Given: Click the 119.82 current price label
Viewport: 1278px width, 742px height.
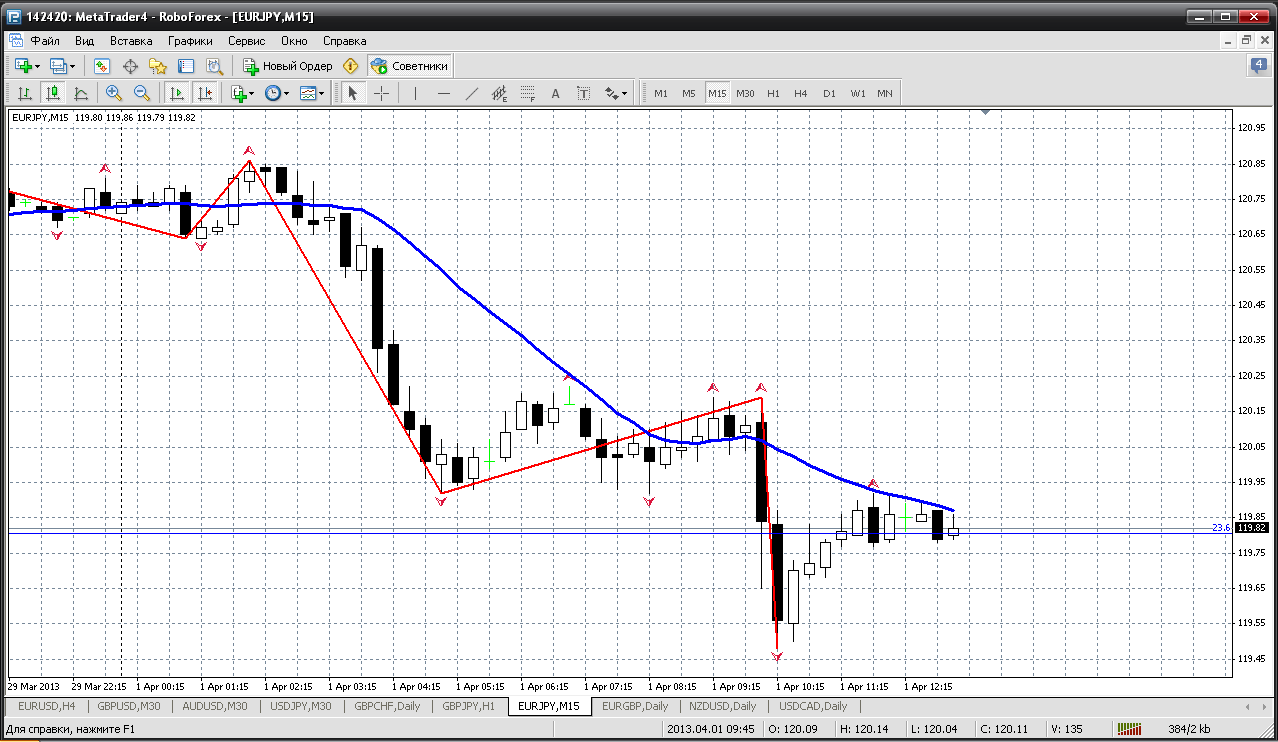Looking at the screenshot, I should [1252, 528].
